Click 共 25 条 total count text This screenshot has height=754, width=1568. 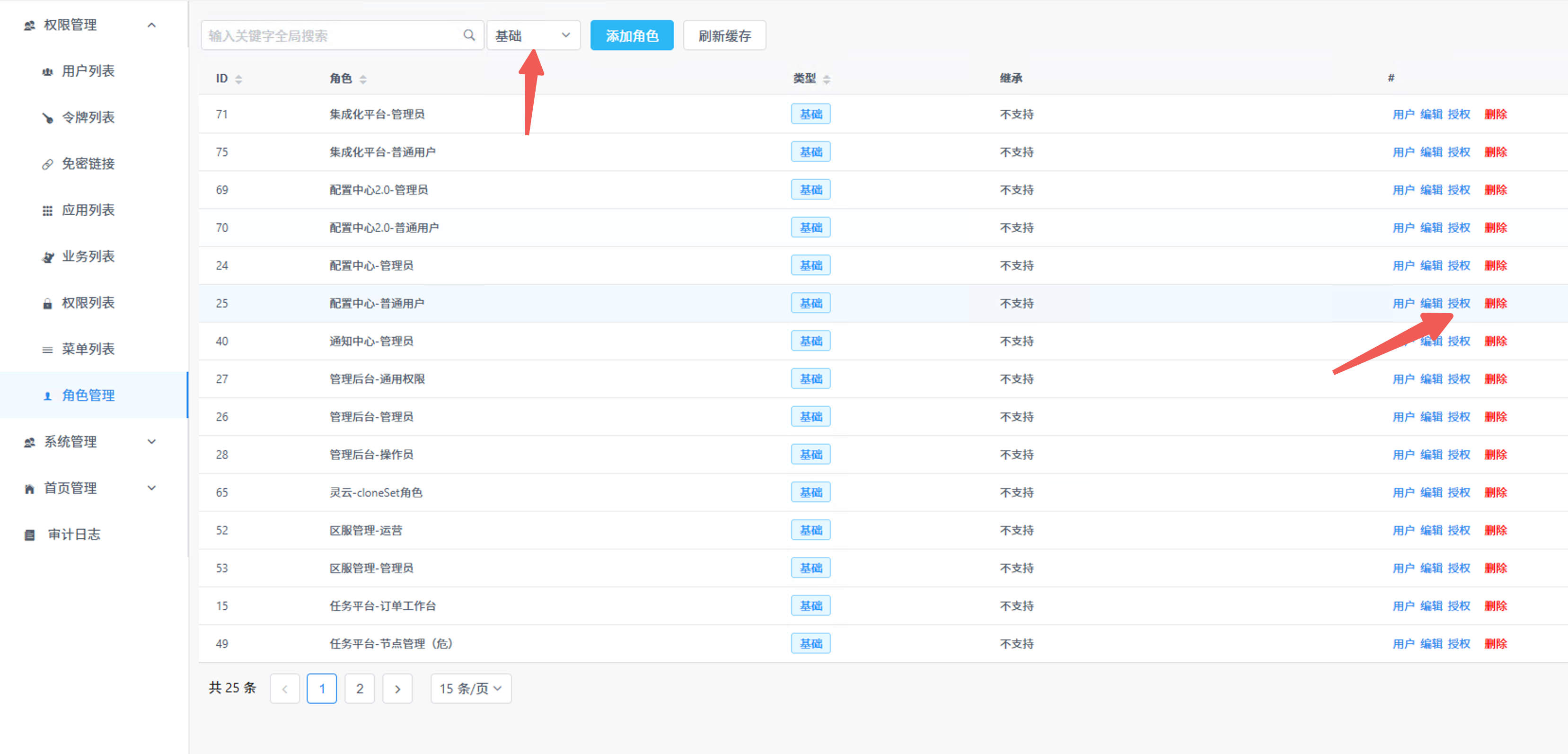[232, 688]
